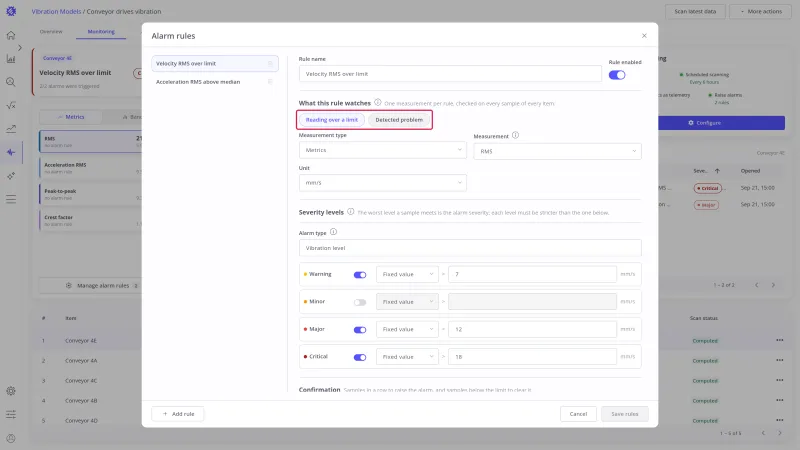Click the Save rules button
This screenshot has height=450, width=800.
(624, 414)
